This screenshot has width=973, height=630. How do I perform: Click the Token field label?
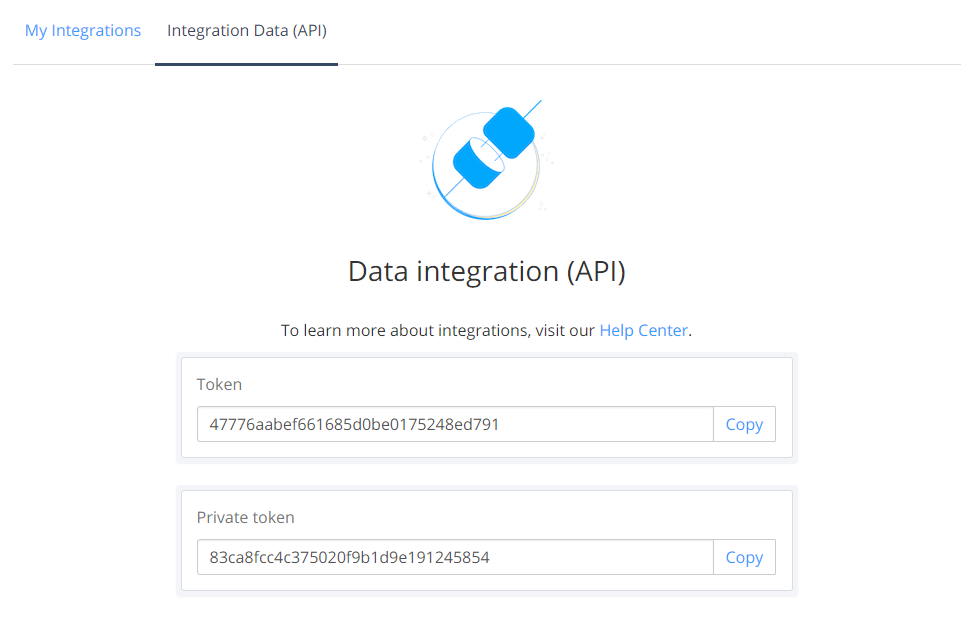coord(219,384)
